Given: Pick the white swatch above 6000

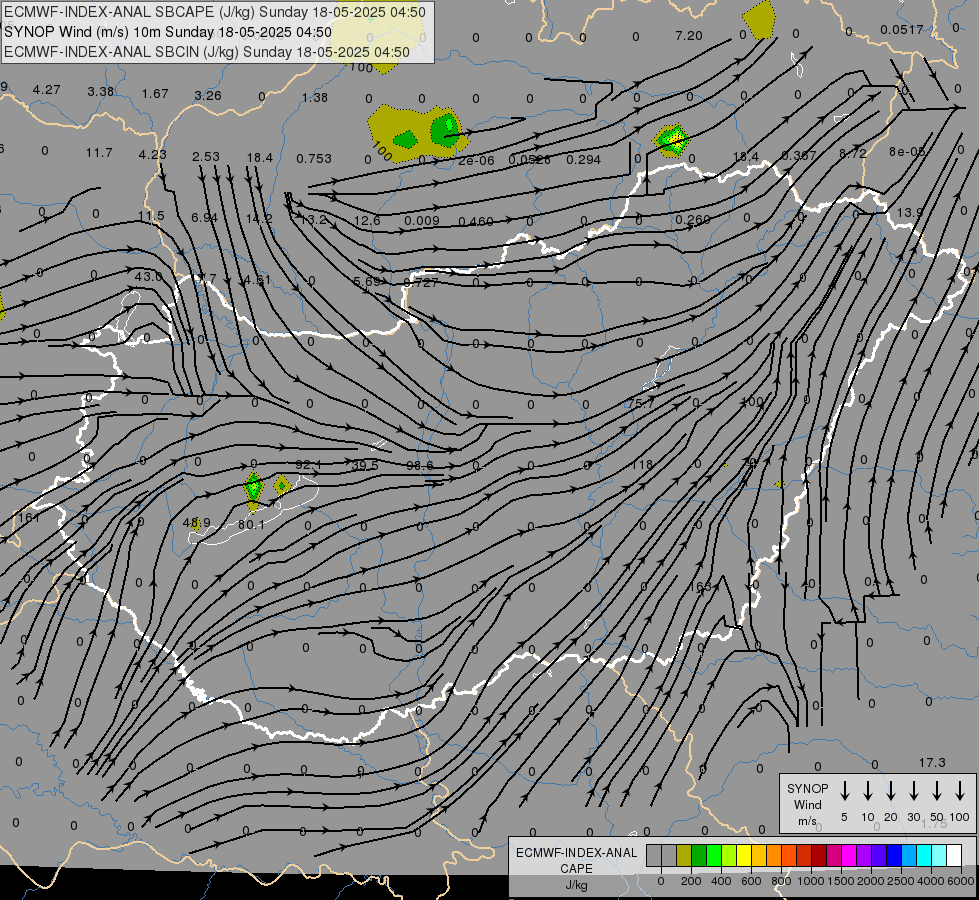Looking at the screenshot, I should (x=953, y=856).
